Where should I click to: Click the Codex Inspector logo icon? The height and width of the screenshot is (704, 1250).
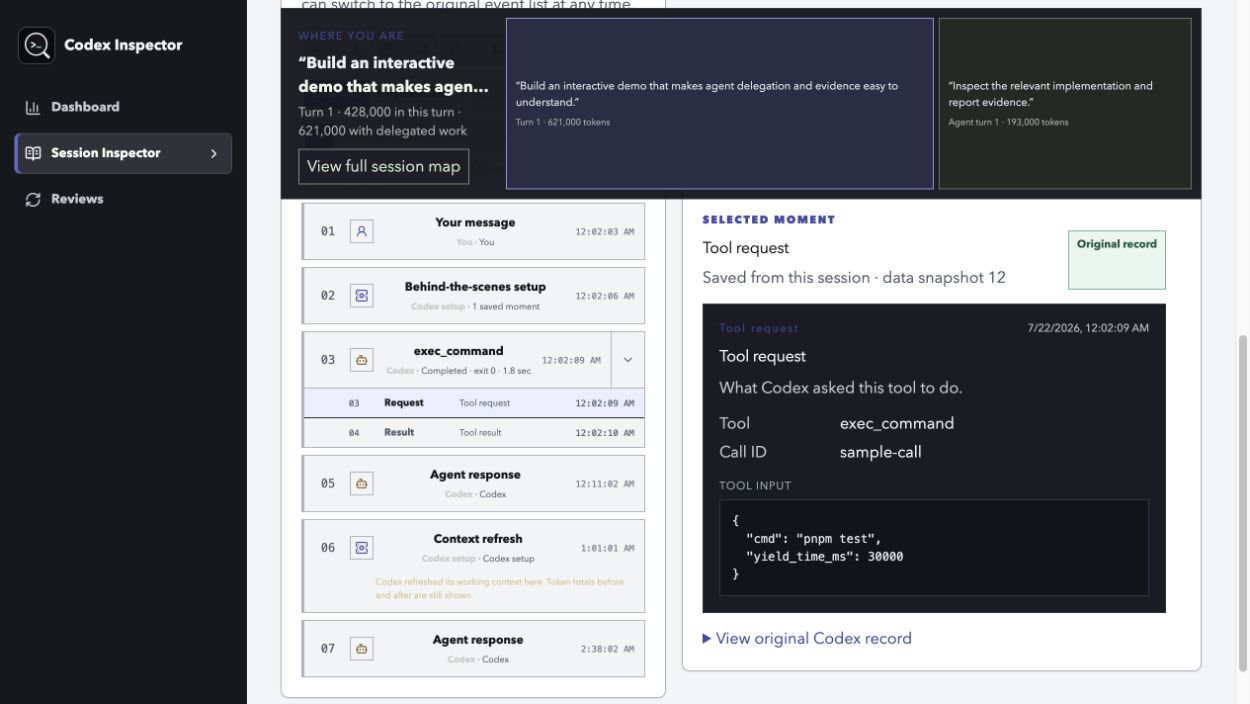pos(37,45)
